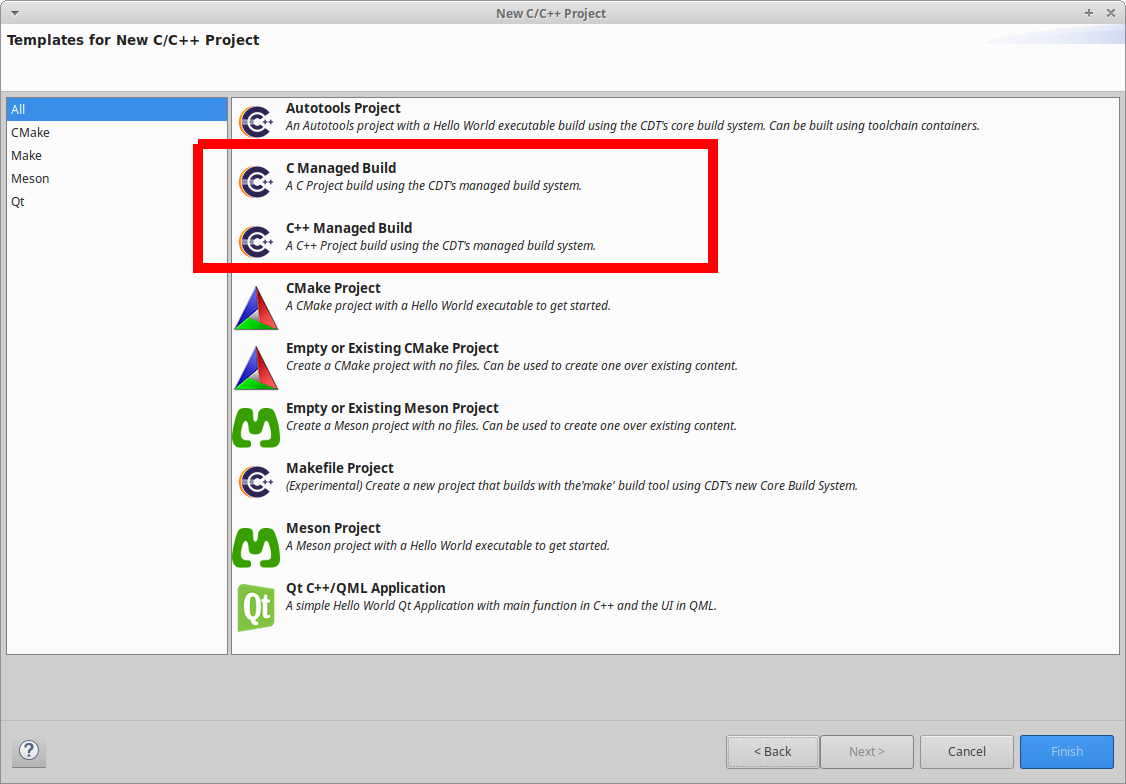Select Empty or Existing Meson Project title
This screenshot has width=1126, height=784.
[x=392, y=408]
